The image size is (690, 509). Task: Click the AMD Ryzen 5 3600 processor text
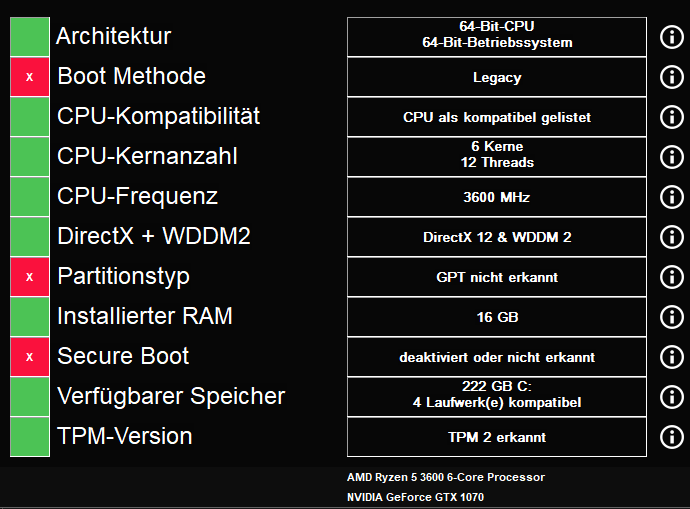pyautogui.click(x=446, y=477)
